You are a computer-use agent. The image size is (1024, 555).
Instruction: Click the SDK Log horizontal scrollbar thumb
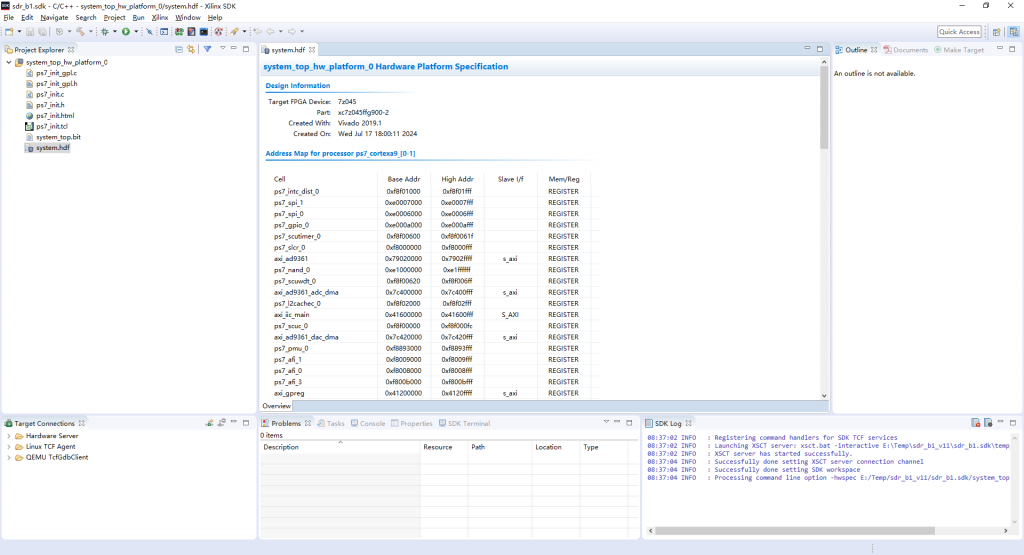click(x=795, y=531)
